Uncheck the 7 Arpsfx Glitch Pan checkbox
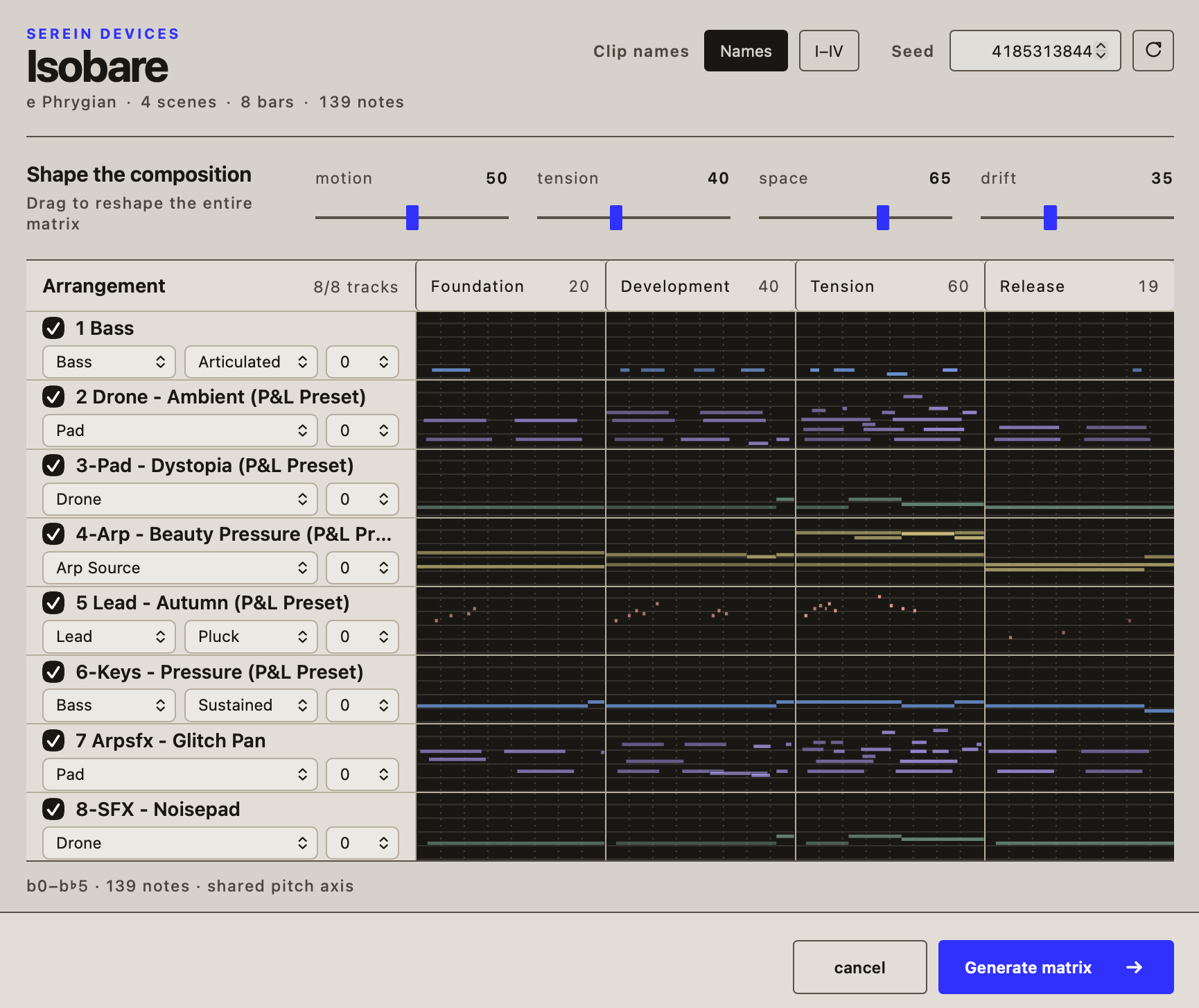Image resolution: width=1199 pixels, height=1008 pixels. (53, 740)
